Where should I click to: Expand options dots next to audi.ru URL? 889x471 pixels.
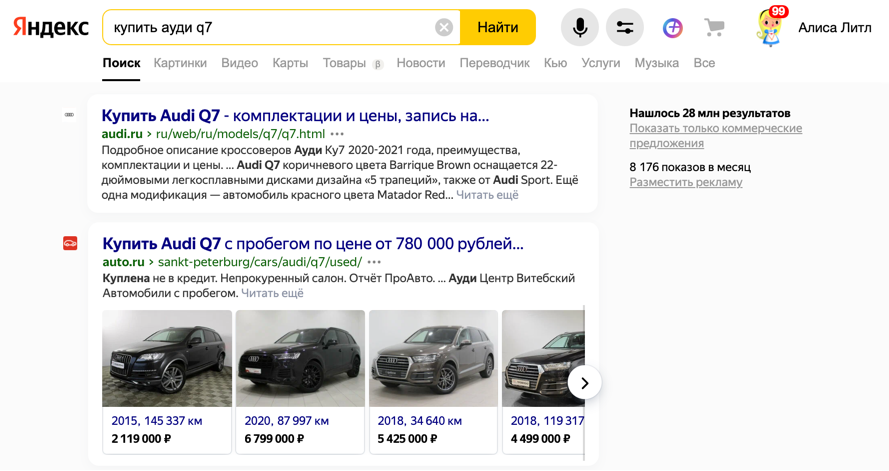point(337,134)
